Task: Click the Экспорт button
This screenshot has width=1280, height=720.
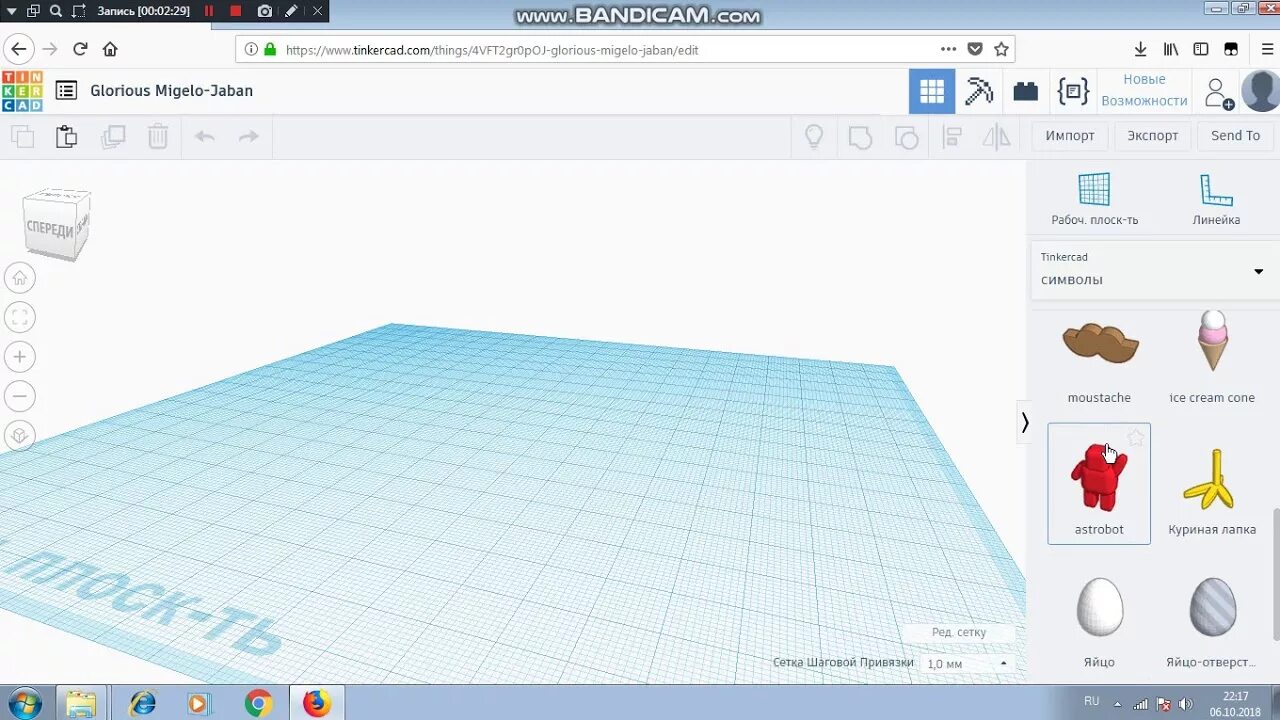Action: 1153,136
